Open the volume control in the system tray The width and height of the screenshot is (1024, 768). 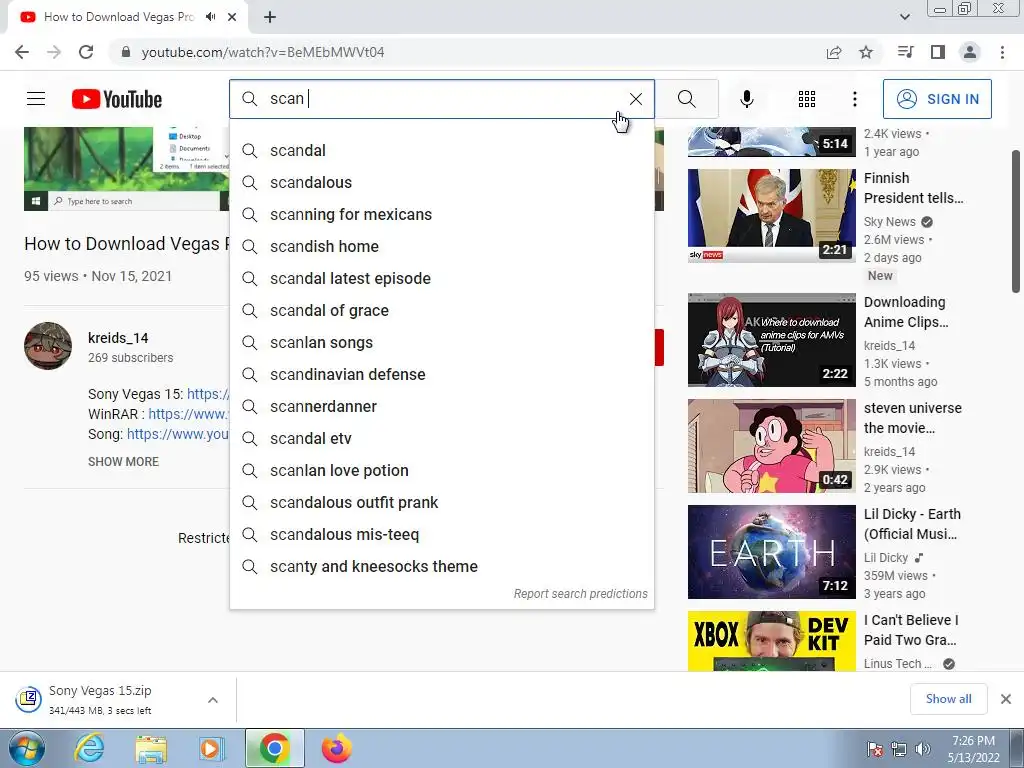[x=923, y=749]
